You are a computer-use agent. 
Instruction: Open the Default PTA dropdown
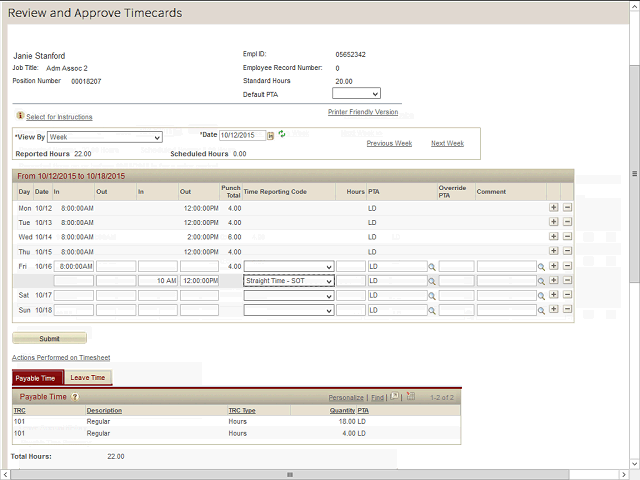(356, 93)
